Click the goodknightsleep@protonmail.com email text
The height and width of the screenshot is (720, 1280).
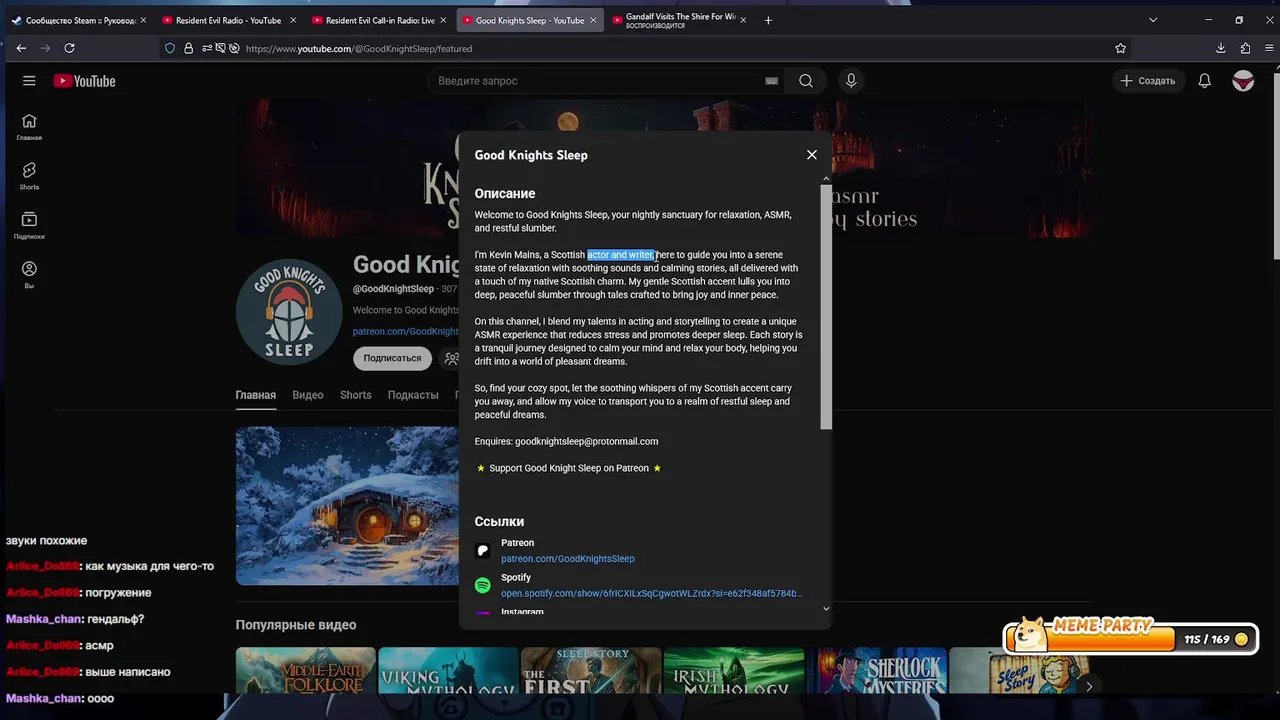(587, 441)
